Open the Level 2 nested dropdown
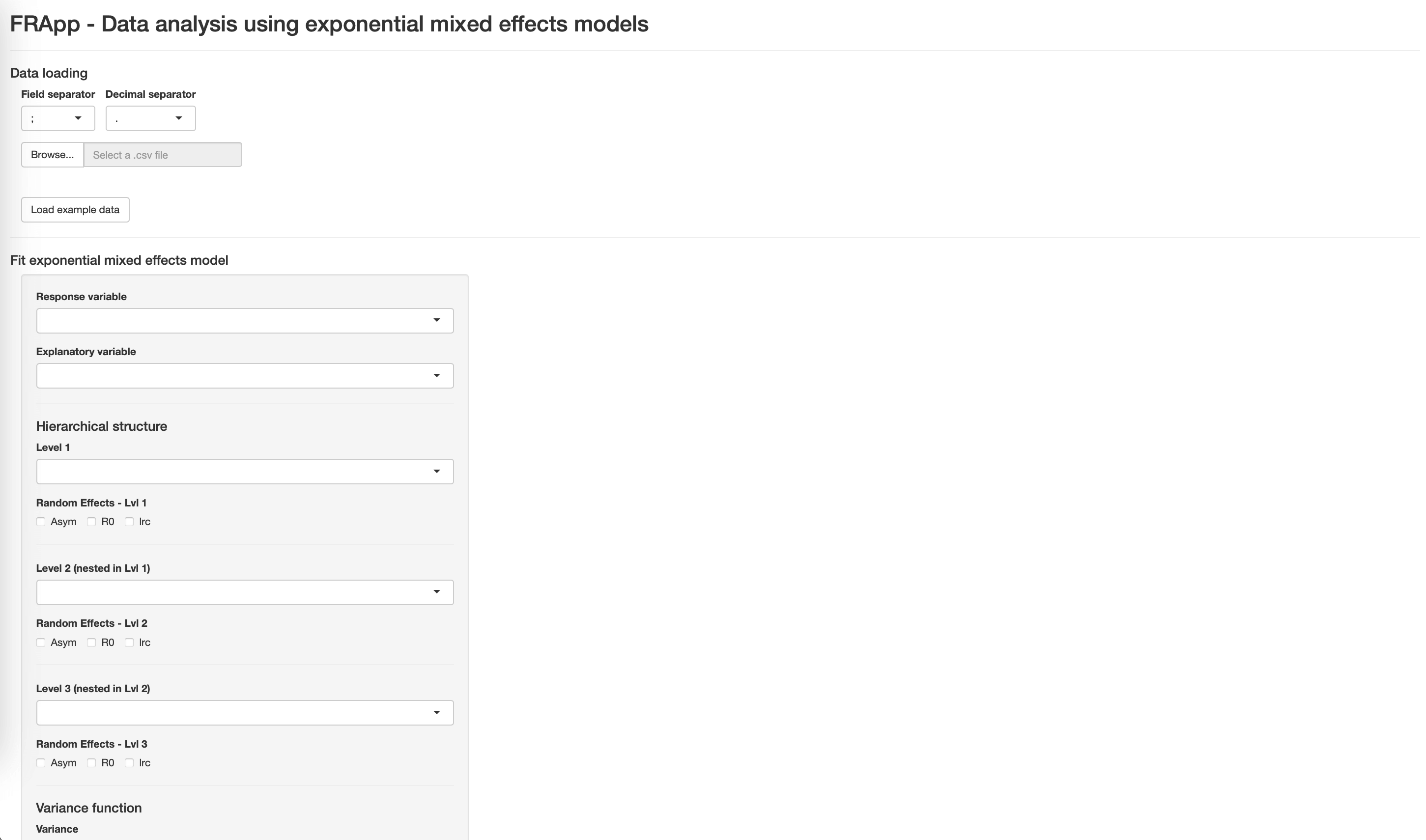Viewport: 1426px width, 840px height. 245,591
